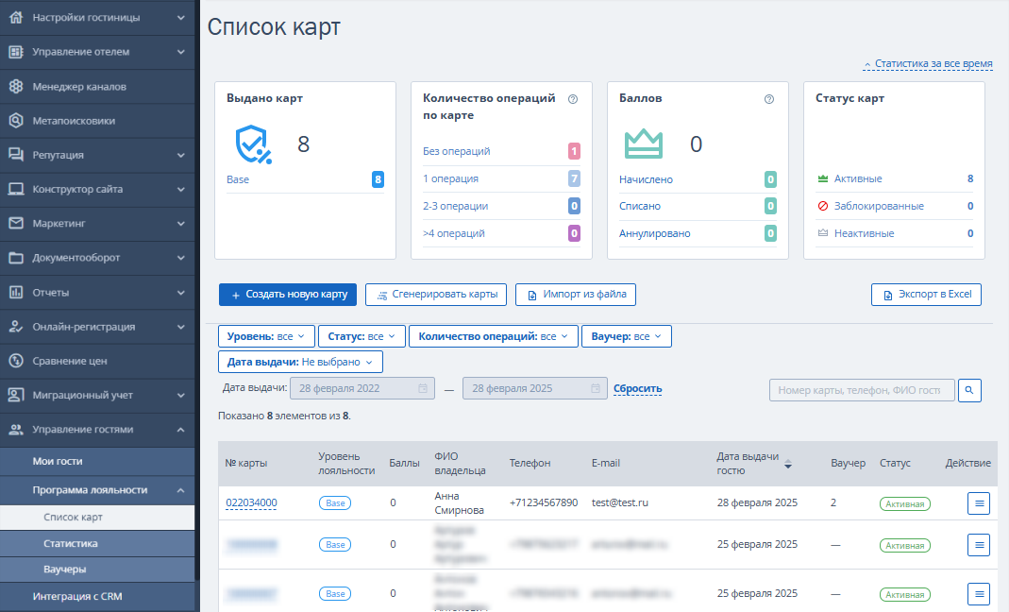Click the card number search input field
1009x612 pixels.
click(862, 390)
